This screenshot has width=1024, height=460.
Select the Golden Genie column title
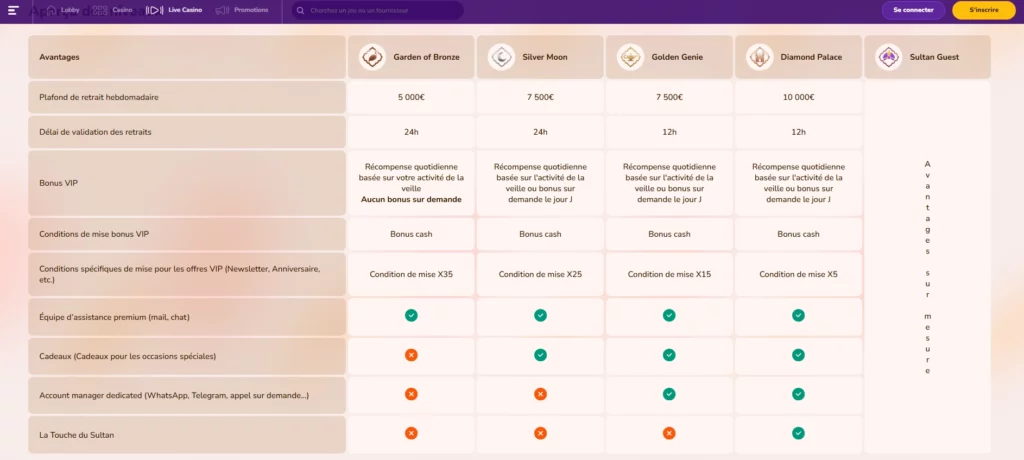677,57
